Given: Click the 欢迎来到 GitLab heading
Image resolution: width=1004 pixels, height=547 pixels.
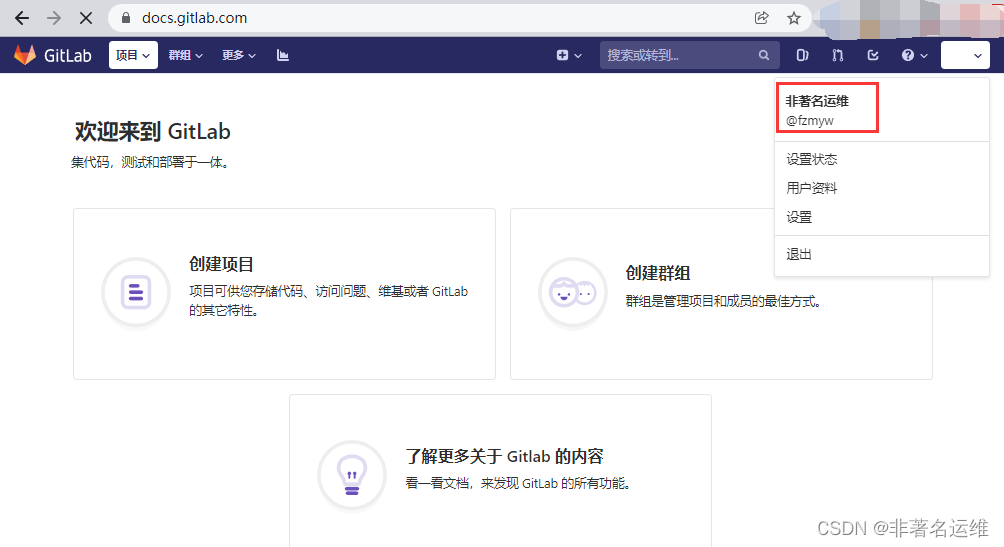Looking at the screenshot, I should coord(152,131).
